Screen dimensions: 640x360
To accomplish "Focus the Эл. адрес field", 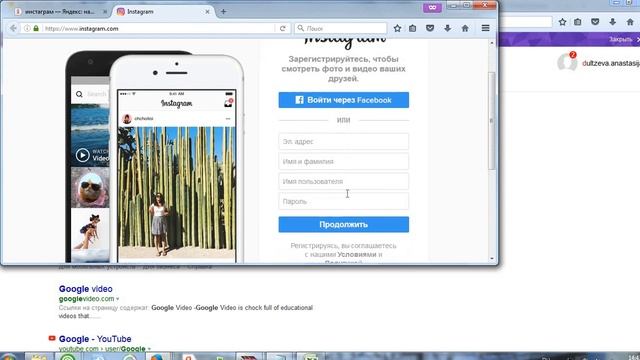I will click(344, 142).
